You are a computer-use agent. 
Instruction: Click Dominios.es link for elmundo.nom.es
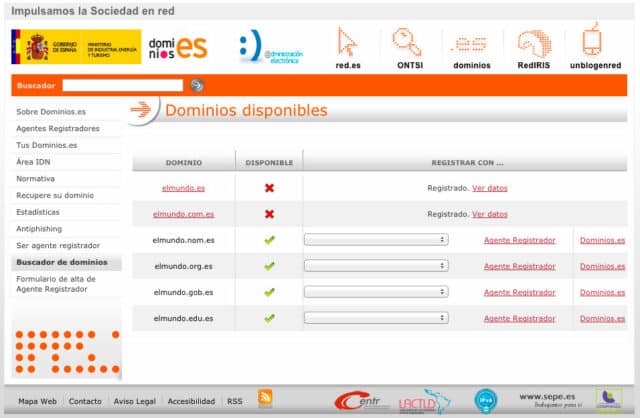pos(602,240)
